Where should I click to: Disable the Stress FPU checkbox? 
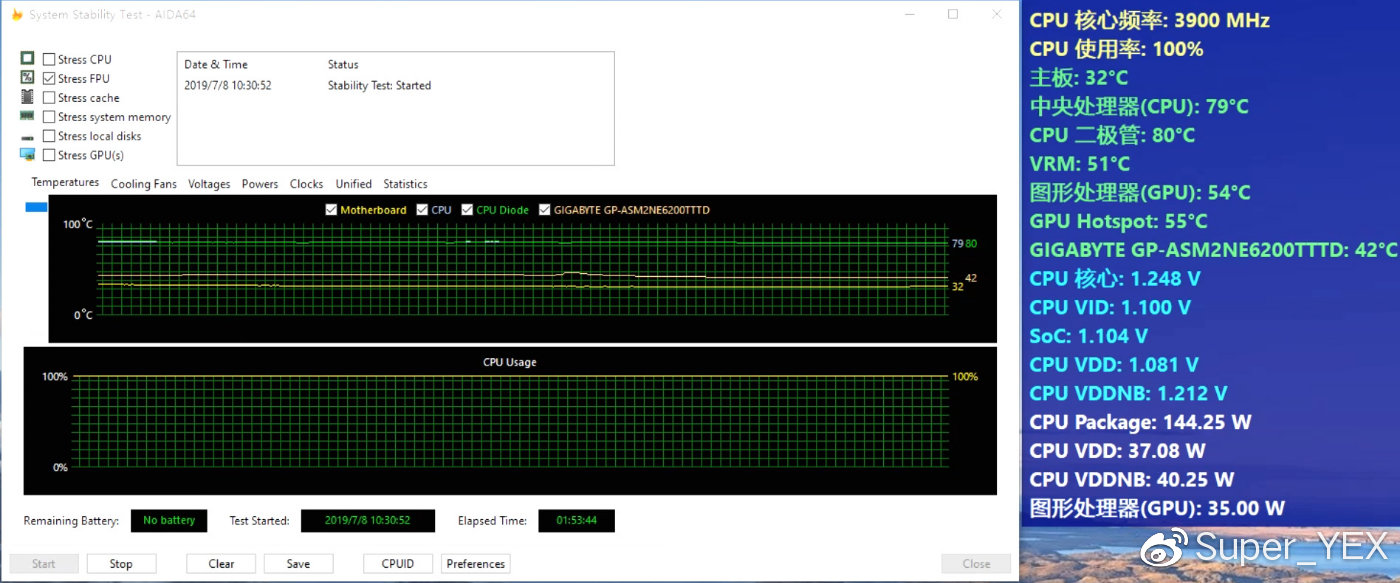47,78
